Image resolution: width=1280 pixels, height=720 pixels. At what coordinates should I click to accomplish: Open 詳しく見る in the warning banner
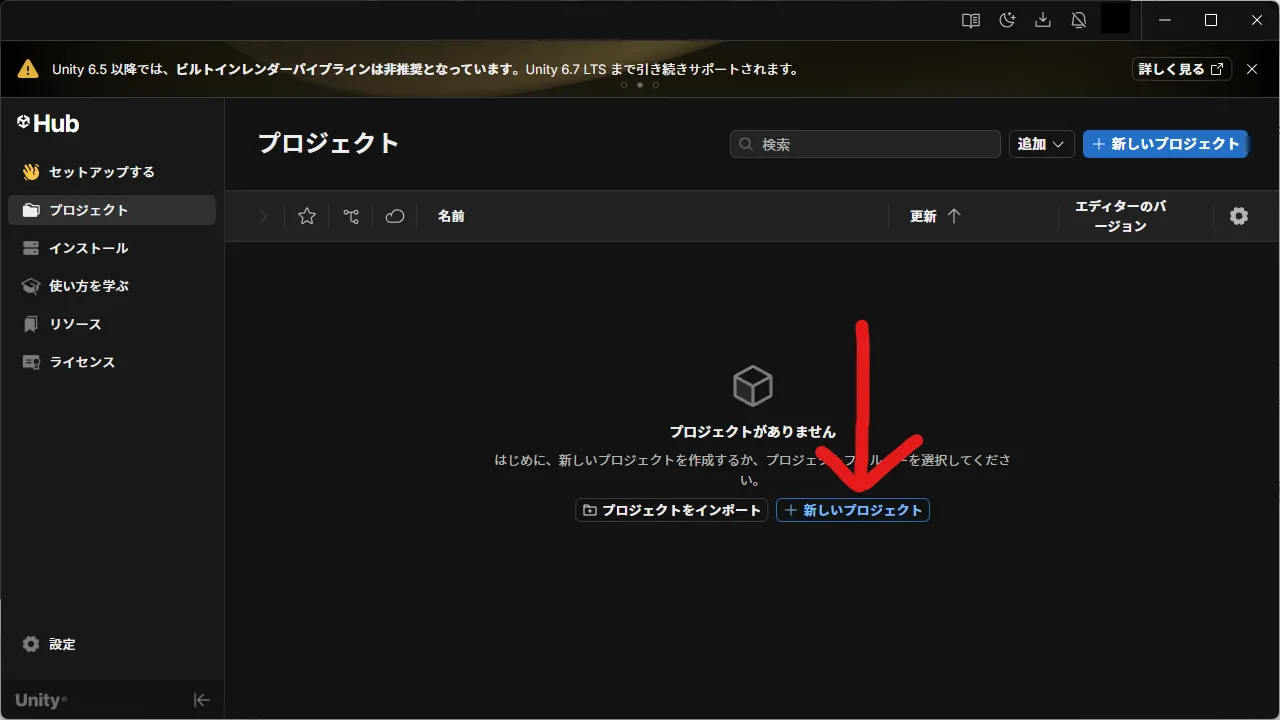[x=1181, y=69]
